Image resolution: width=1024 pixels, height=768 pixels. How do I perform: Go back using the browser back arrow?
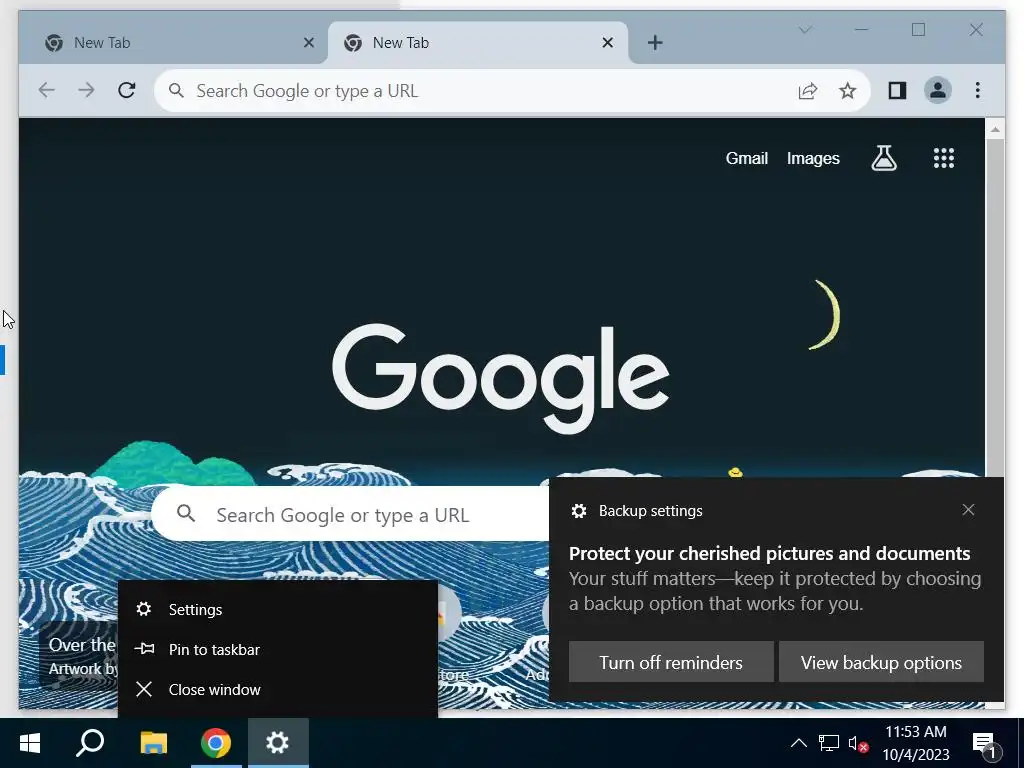coord(46,90)
